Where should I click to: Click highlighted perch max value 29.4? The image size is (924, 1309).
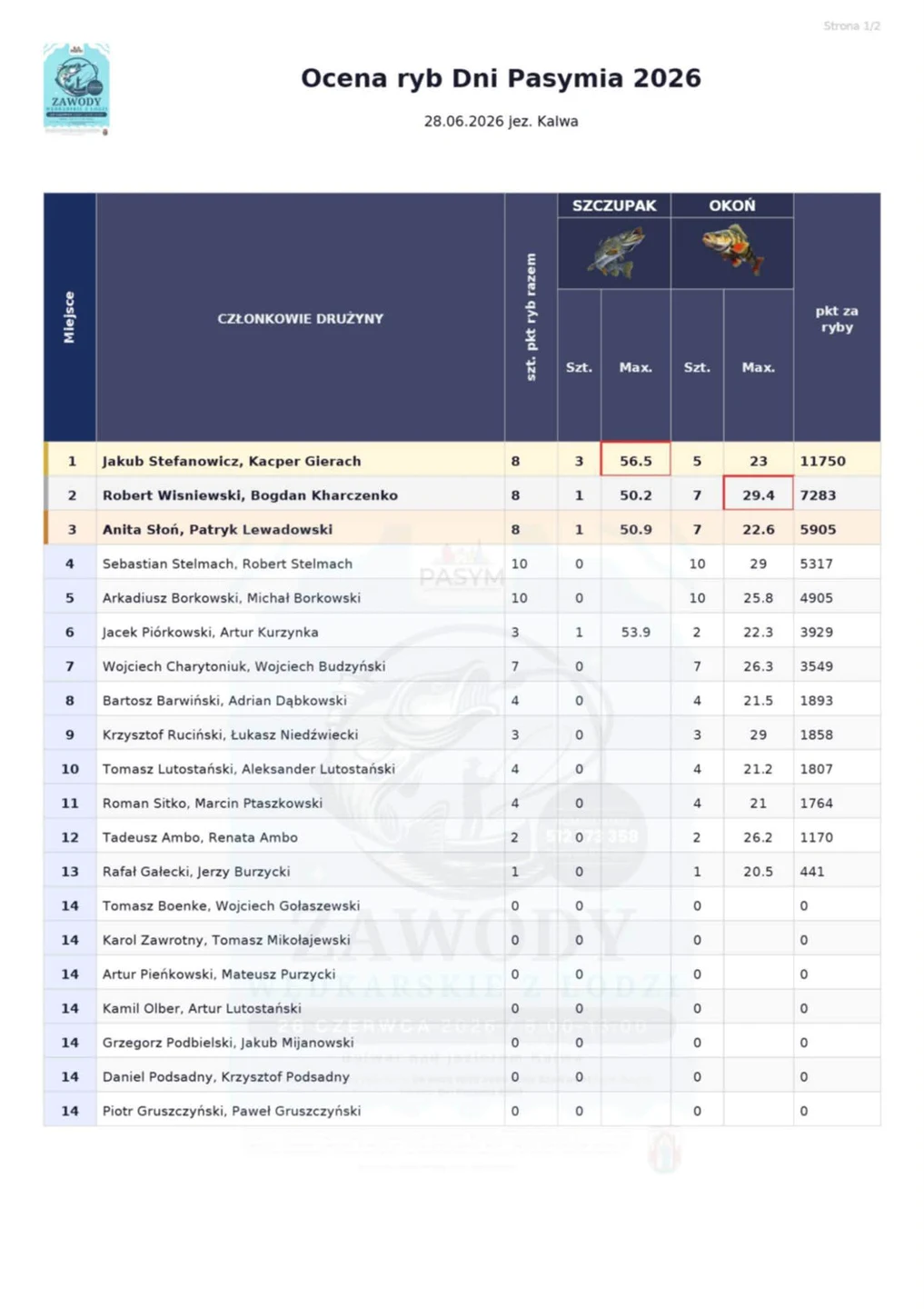coord(759,495)
